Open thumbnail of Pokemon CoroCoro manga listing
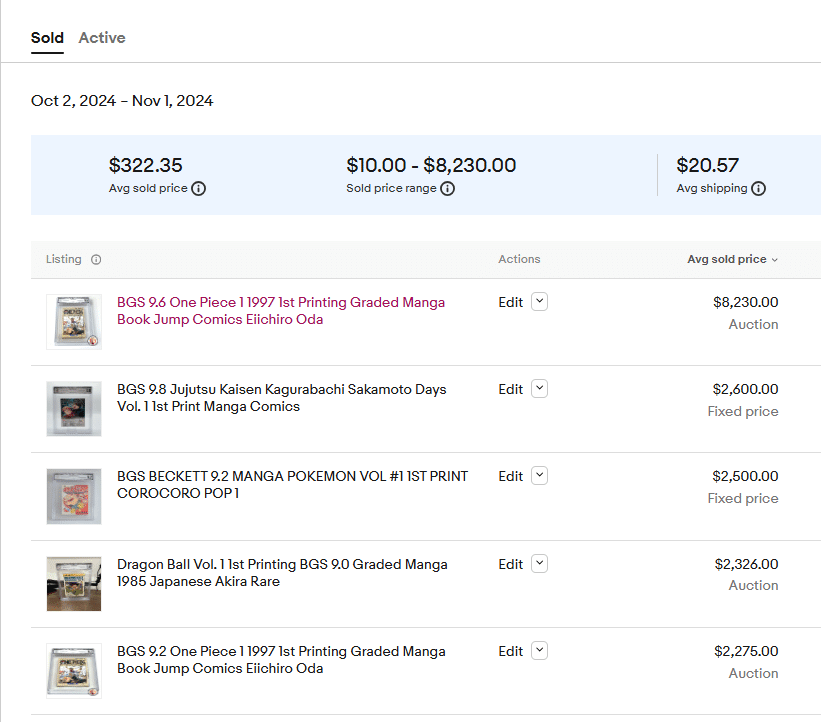This screenshot has height=722, width=821. (x=74, y=496)
